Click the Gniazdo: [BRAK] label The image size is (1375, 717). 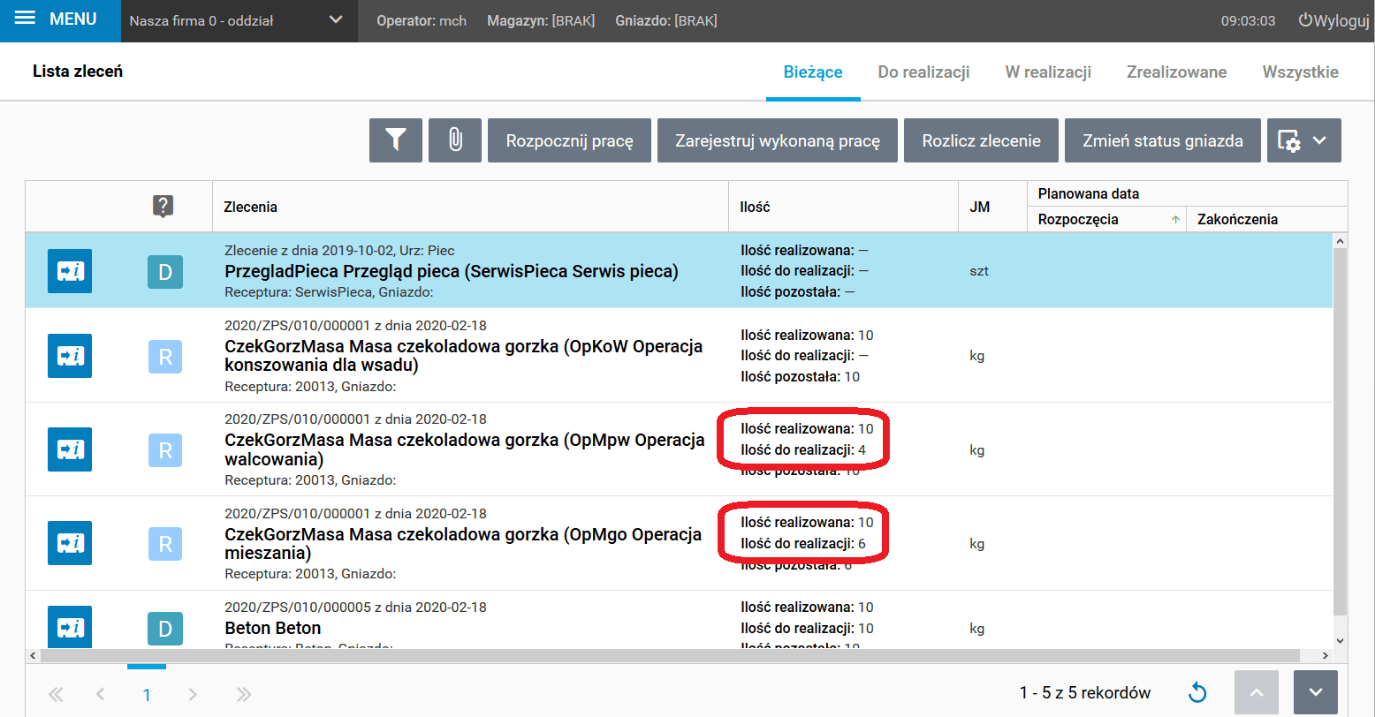(x=666, y=21)
